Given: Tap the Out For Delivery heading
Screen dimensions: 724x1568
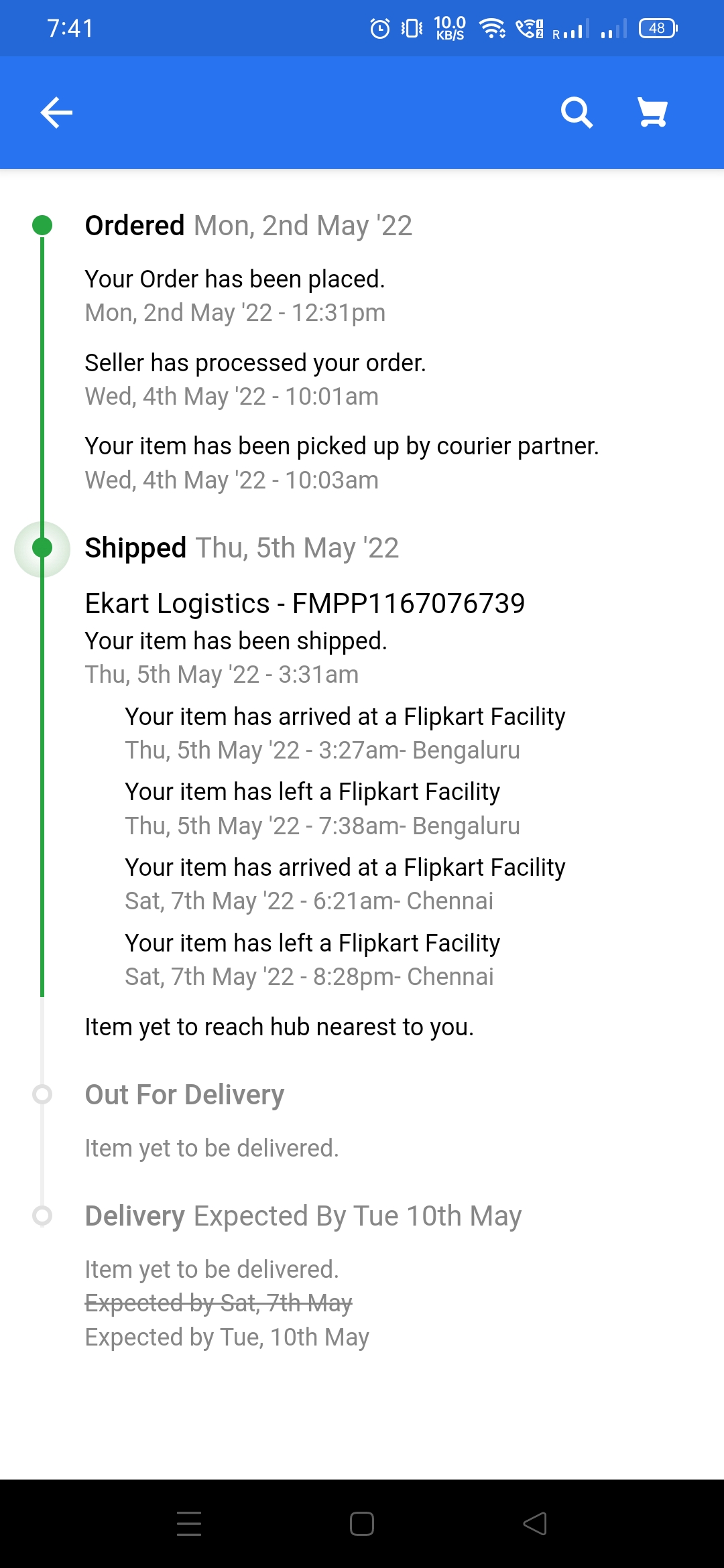Looking at the screenshot, I should [x=184, y=1094].
